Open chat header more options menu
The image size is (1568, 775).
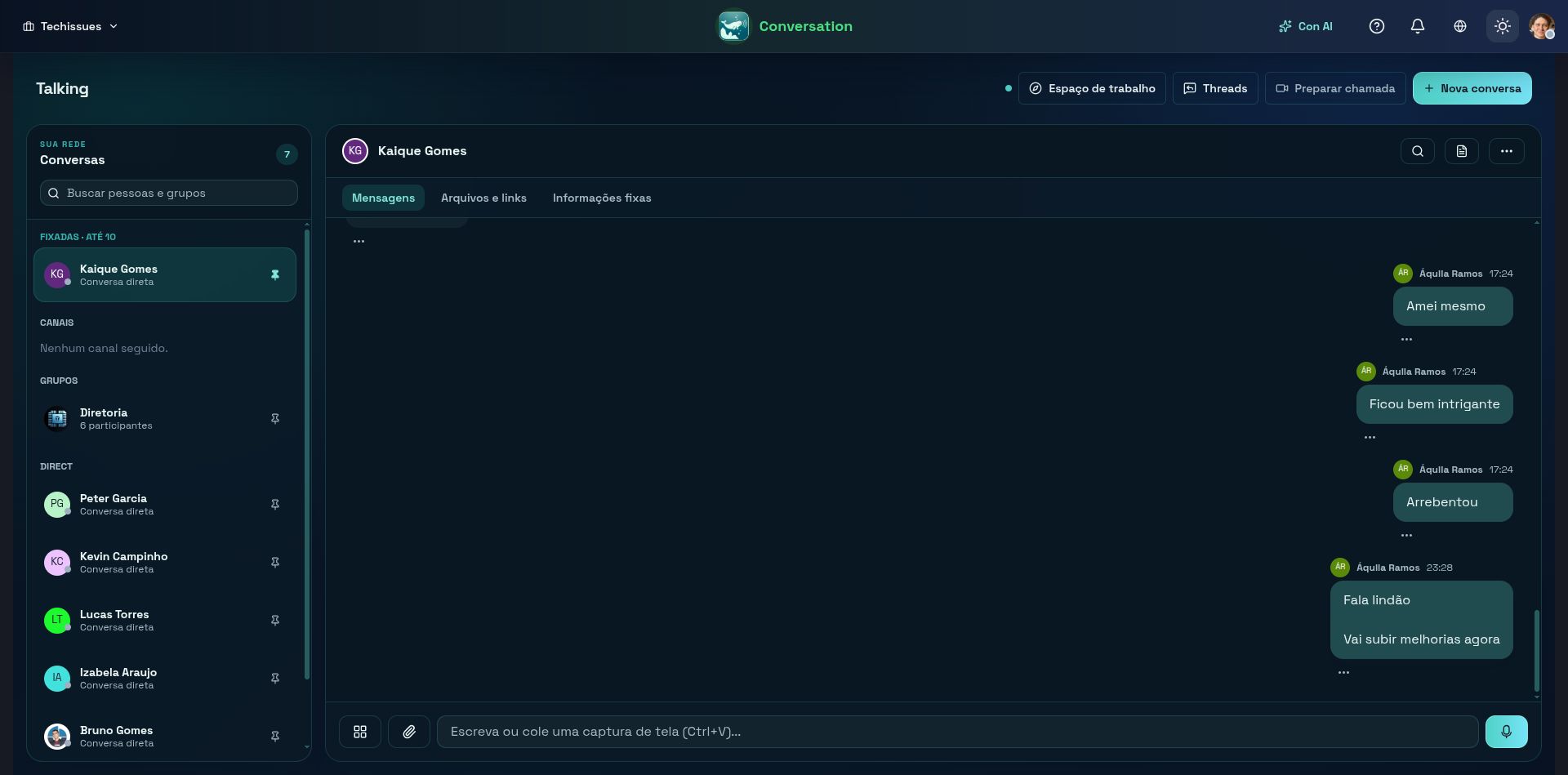[x=1507, y=151]
